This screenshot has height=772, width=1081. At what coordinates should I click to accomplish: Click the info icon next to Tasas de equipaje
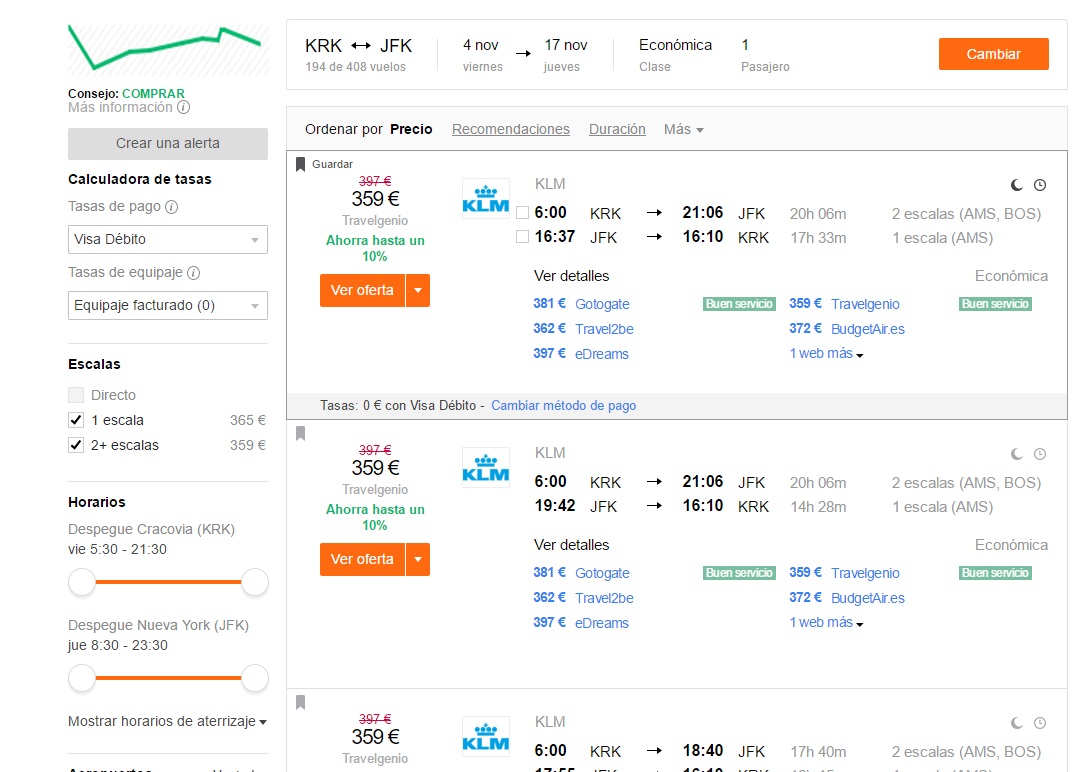194,273
